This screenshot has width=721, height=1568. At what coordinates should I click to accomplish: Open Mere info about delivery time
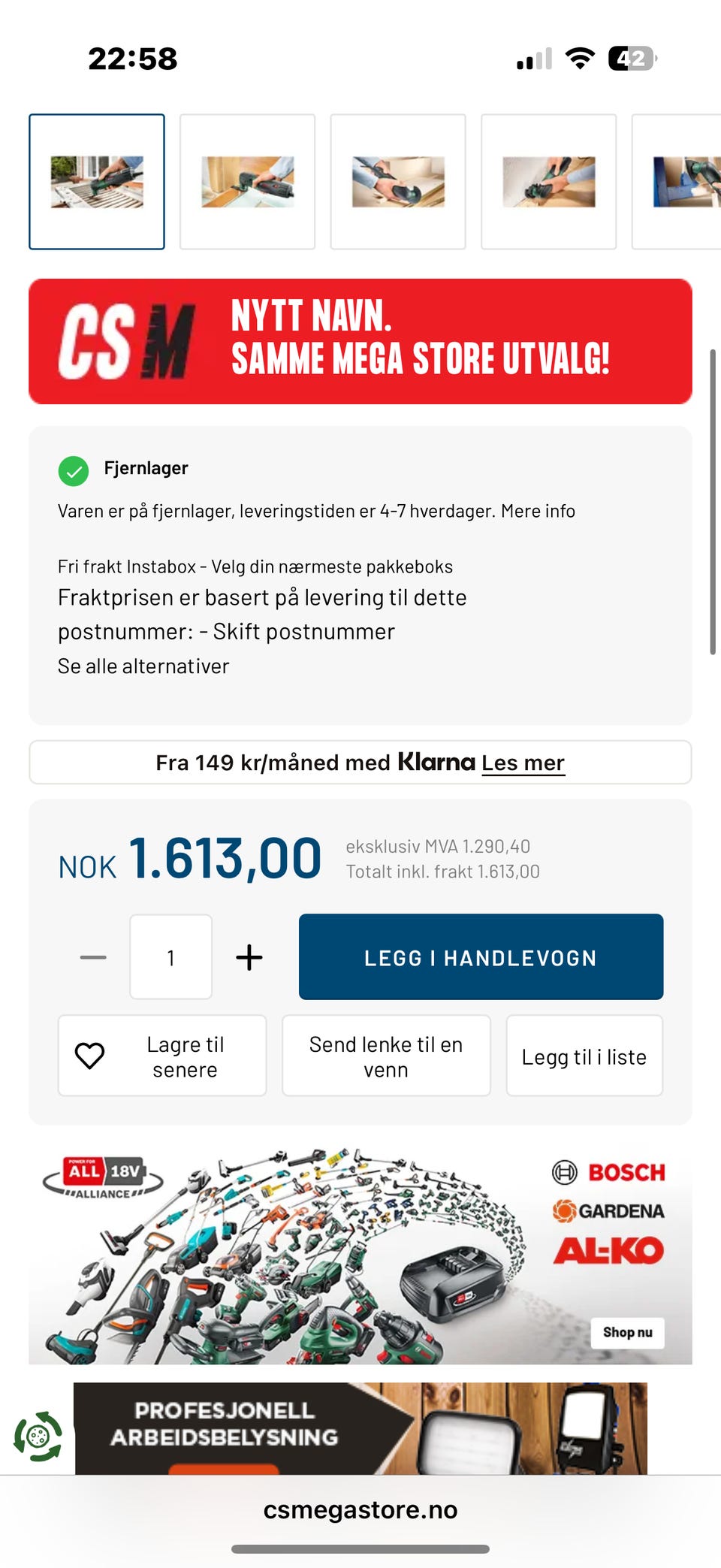[x=538, y=511]
